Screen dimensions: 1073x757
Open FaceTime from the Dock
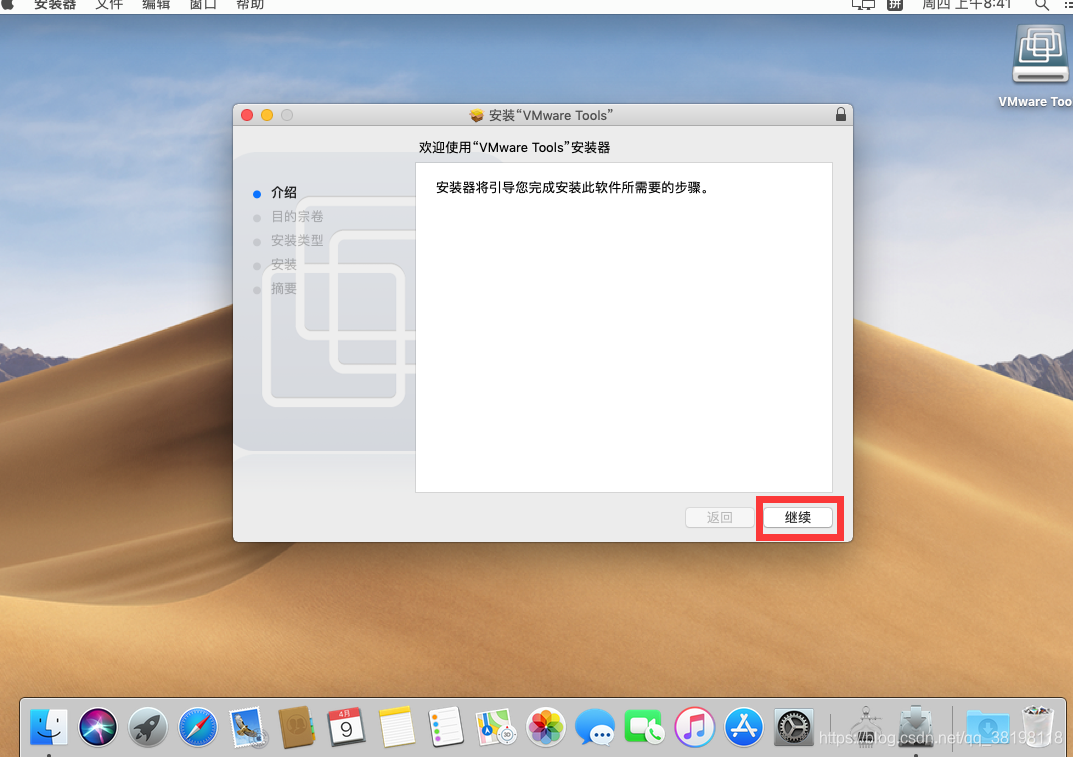(x=645, y=726)
